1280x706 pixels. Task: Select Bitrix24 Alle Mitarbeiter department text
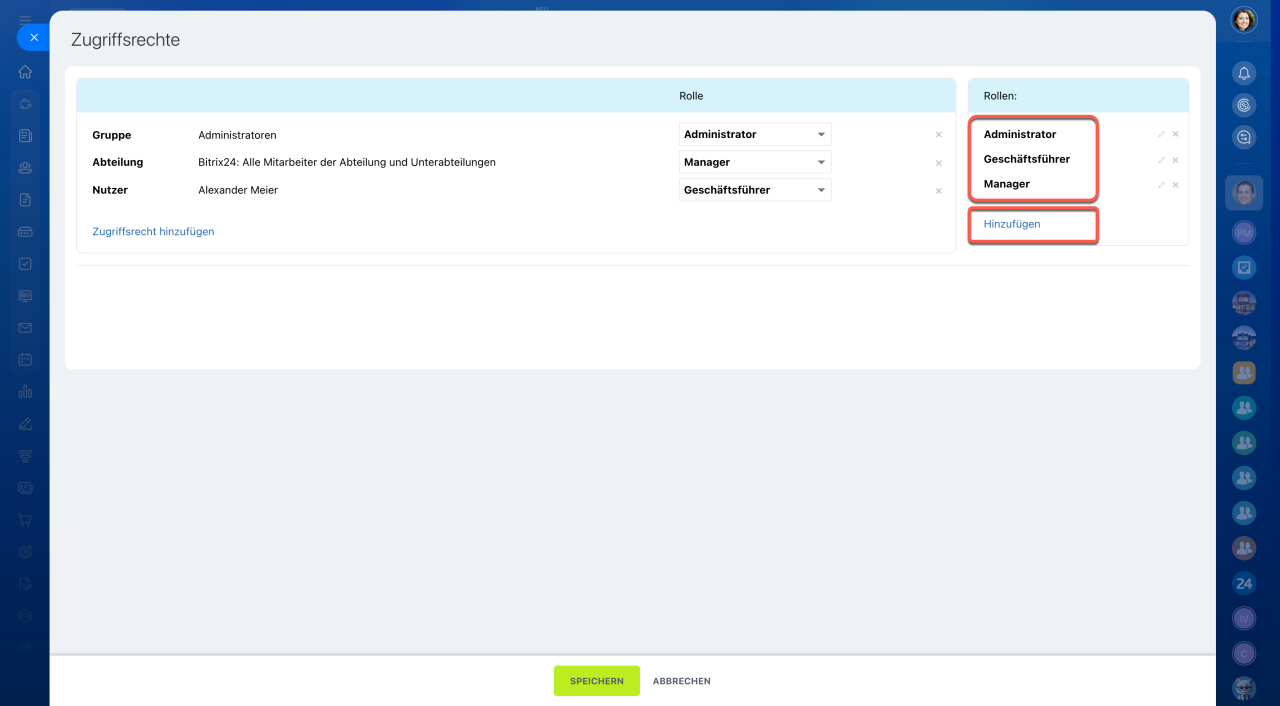[347, 162]
